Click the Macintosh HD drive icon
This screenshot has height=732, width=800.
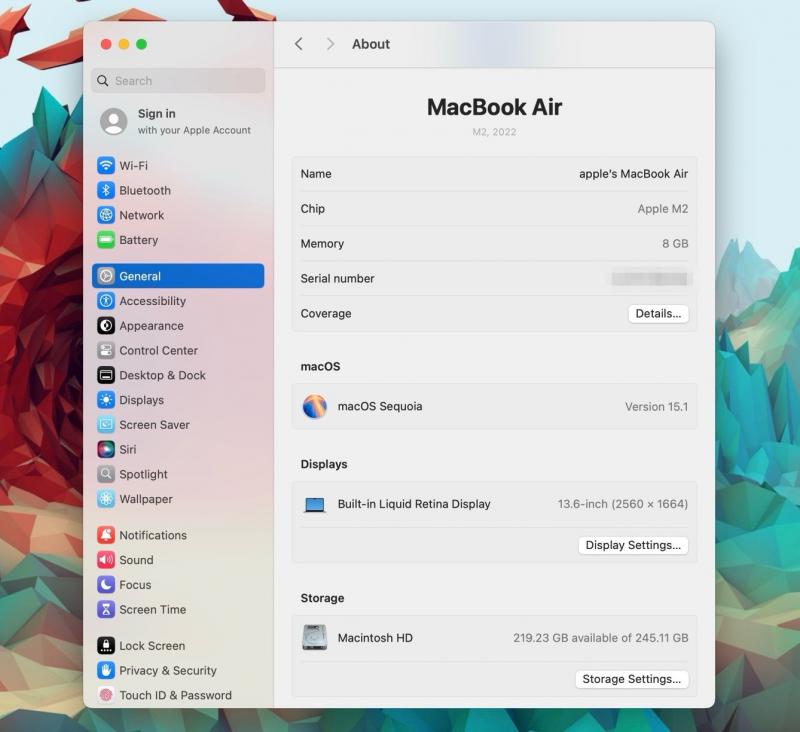point(314,638)
